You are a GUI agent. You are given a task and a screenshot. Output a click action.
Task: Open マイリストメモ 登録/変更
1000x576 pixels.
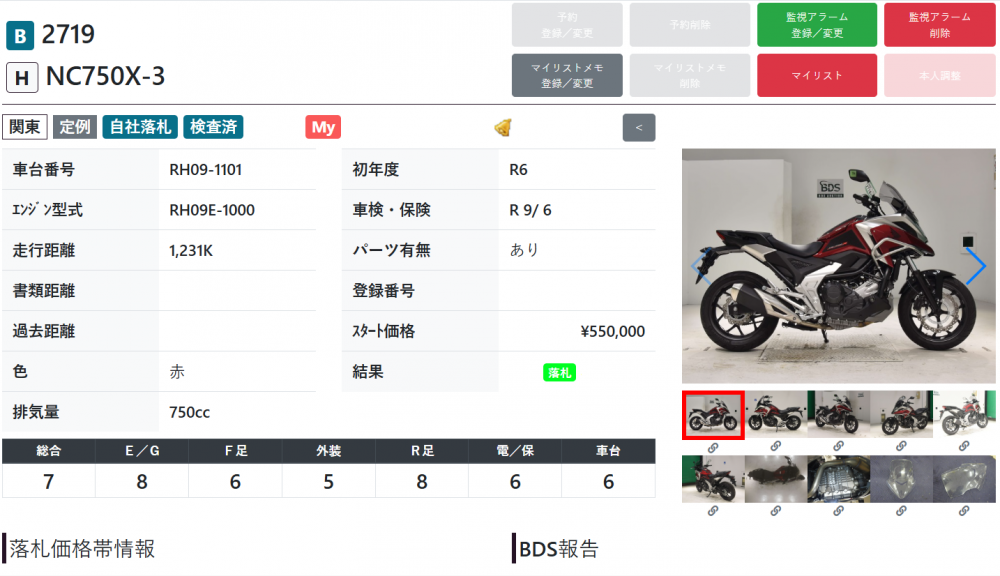567,75
